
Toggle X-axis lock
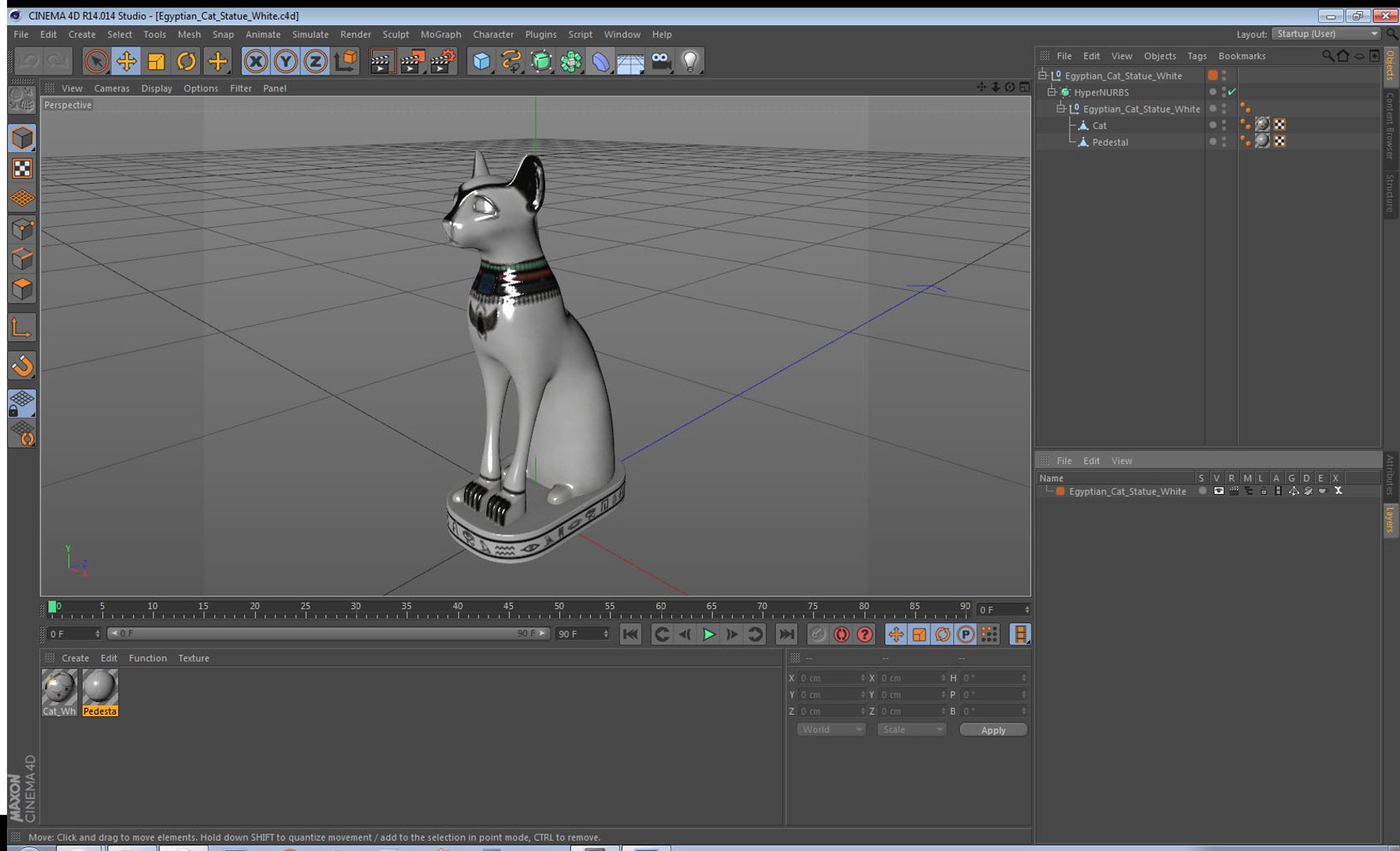click(255, 61)
